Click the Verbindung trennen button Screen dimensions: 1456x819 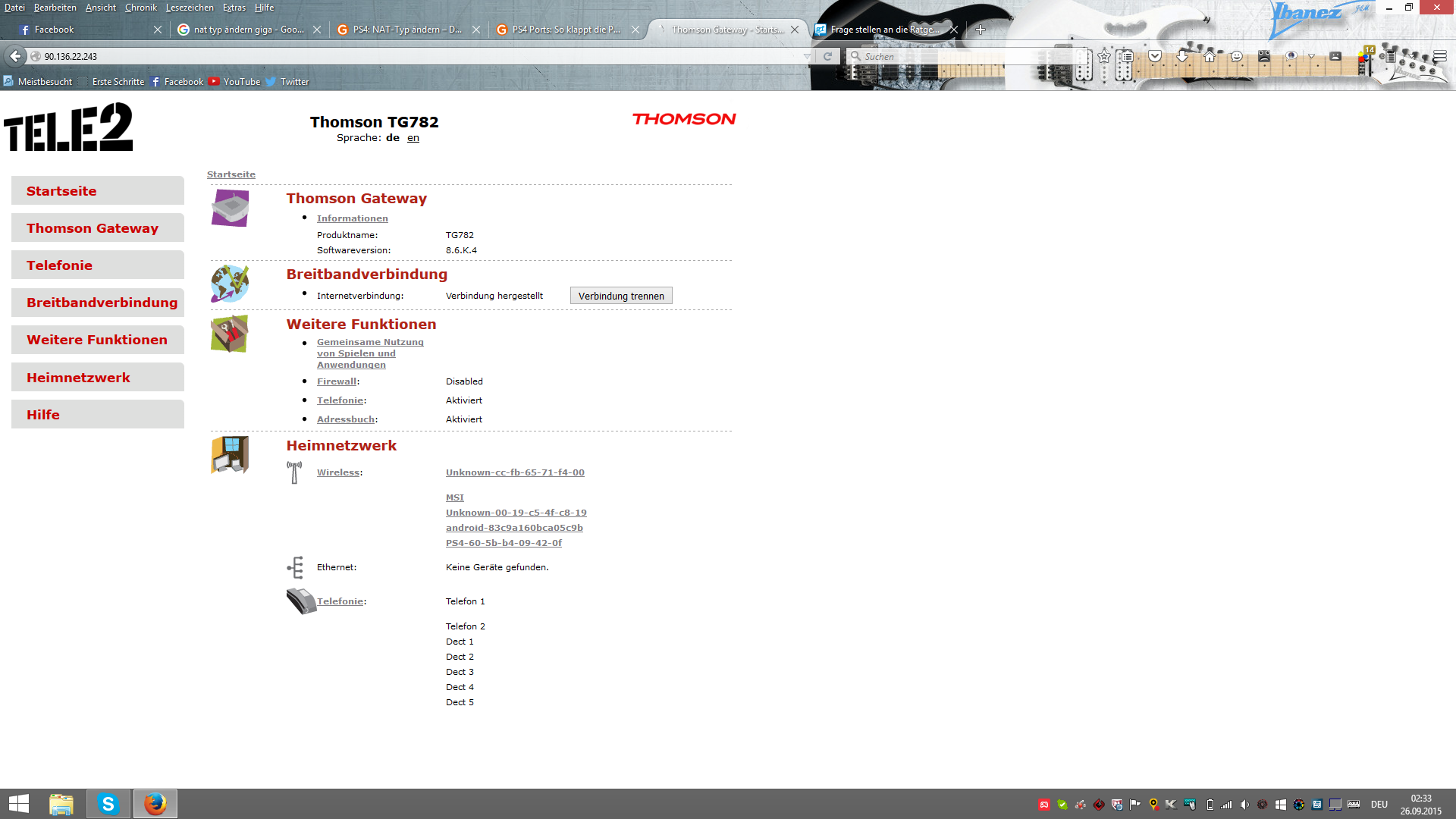click(621, 296)
